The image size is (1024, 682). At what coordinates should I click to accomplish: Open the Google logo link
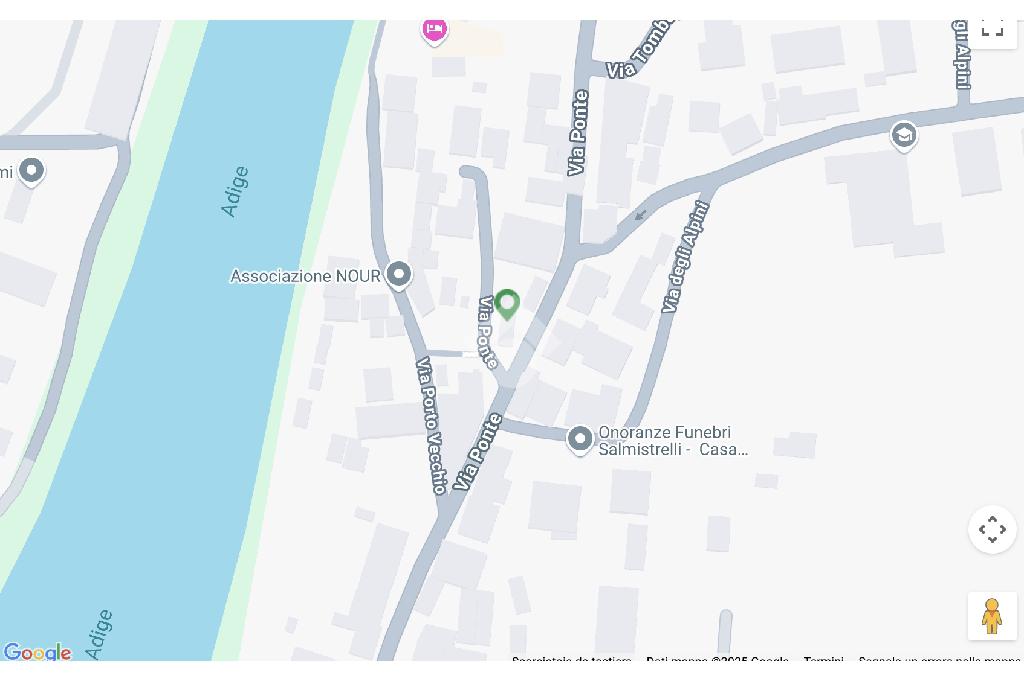pyautogui.click(x=37, y=651)
